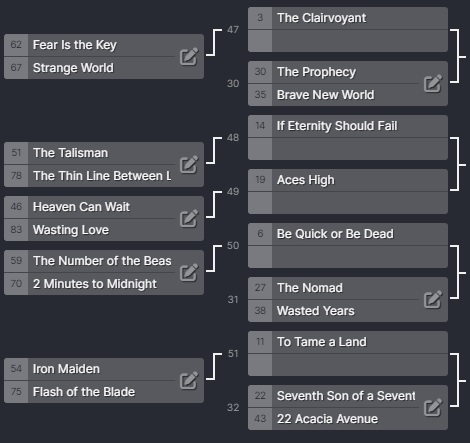This screenshot has width=470, height=443.
Task: Select If Eternity Should Fail entry
Action: point(348,126)
